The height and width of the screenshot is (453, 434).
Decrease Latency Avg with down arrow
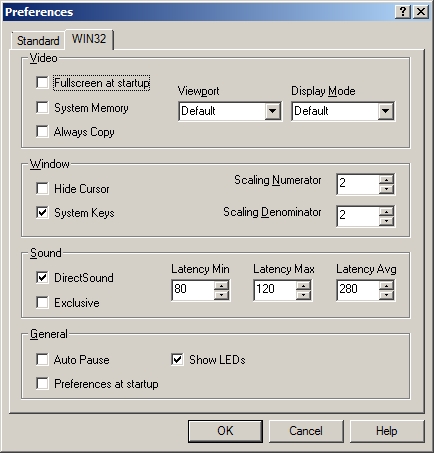(386, 295)
